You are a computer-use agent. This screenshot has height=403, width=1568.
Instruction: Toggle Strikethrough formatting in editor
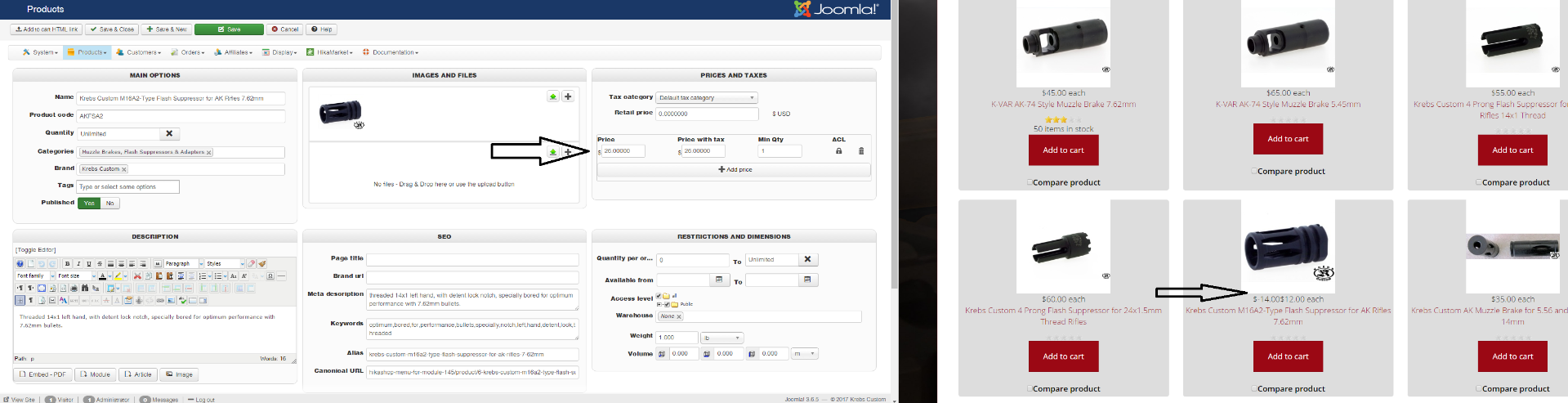pos(100,264)
